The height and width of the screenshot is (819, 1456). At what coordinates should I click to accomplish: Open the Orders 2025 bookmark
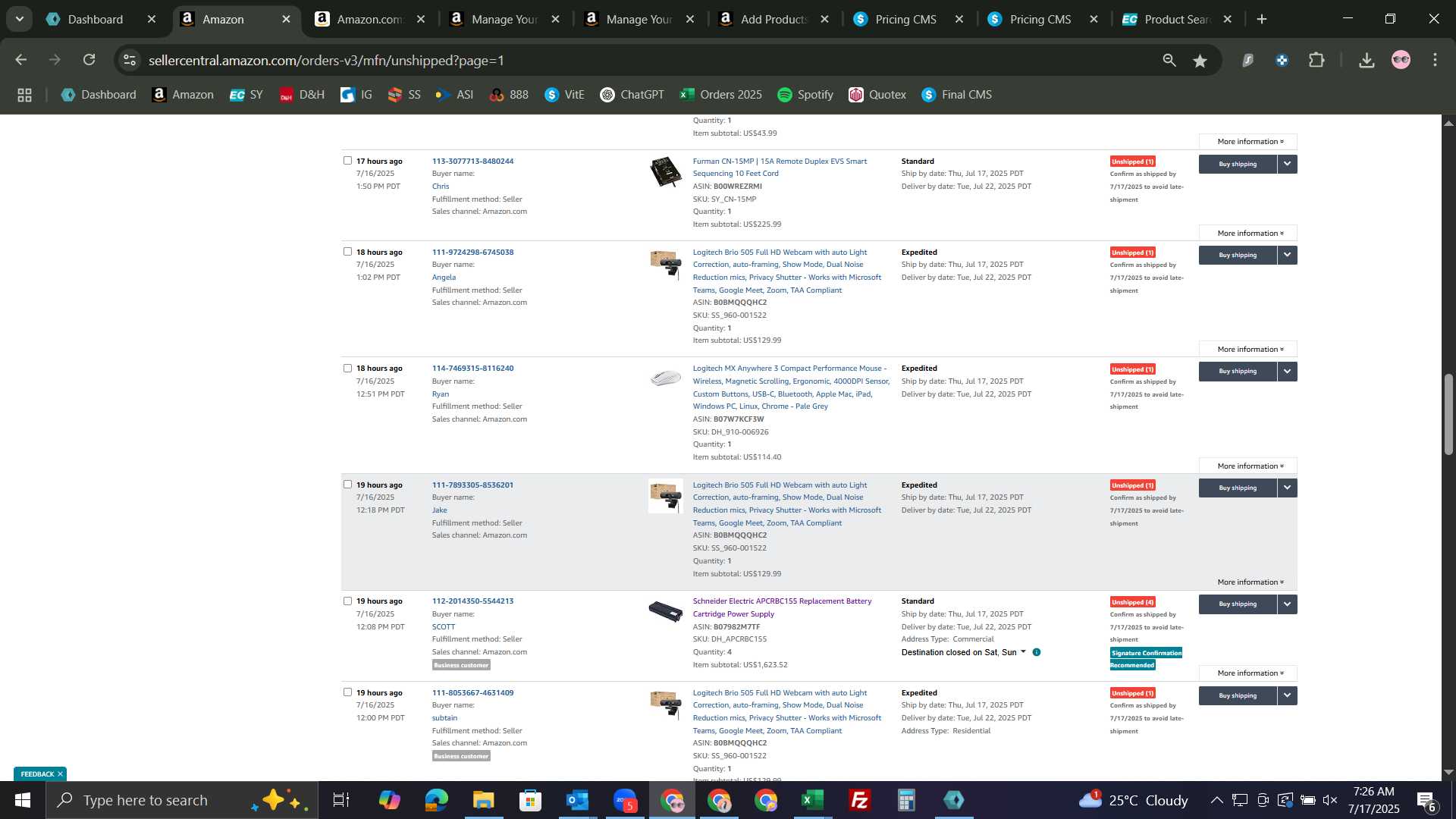(720, 95)
